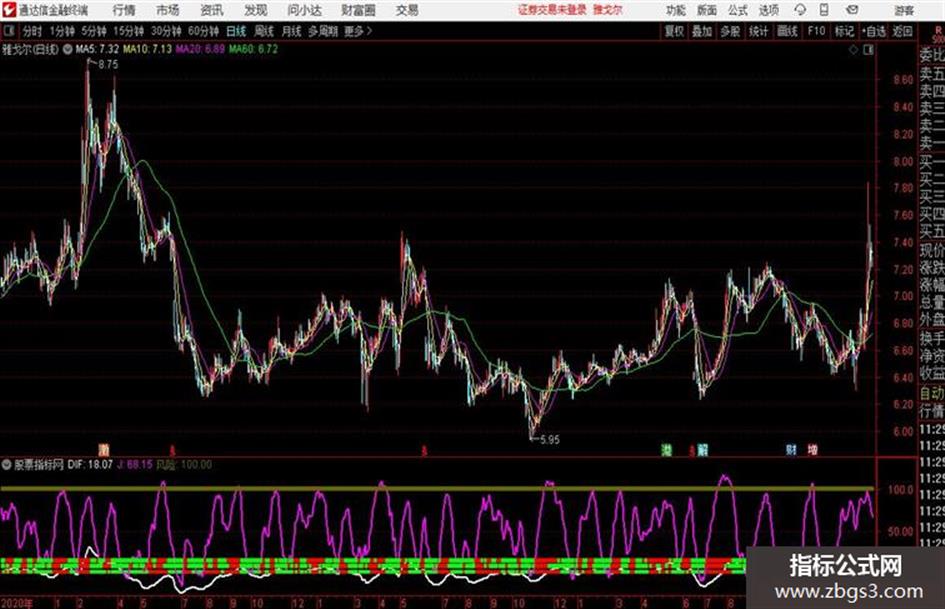This screenshot has height=609, width=945.
Task: Click the orange 涨 event marker on timeline
Action: coord(105,450)
